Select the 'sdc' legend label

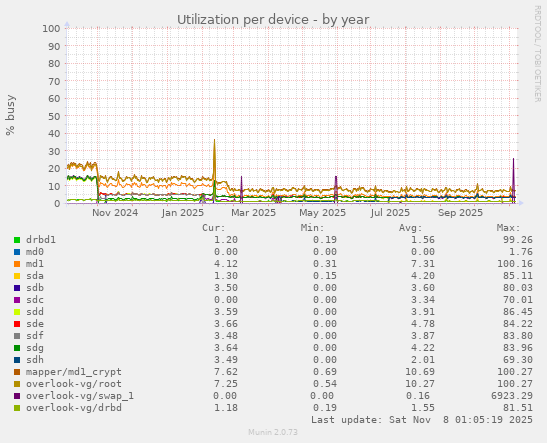(x=35, y=300)
